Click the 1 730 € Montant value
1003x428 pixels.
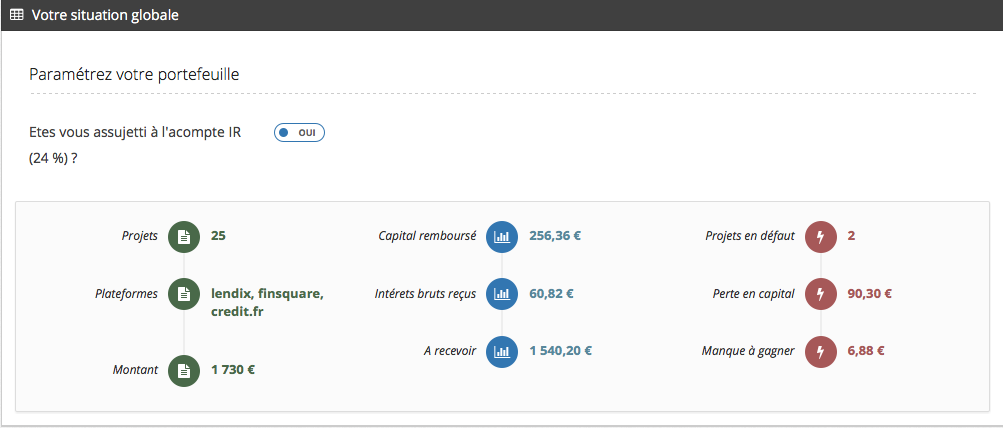pos(233,370)
